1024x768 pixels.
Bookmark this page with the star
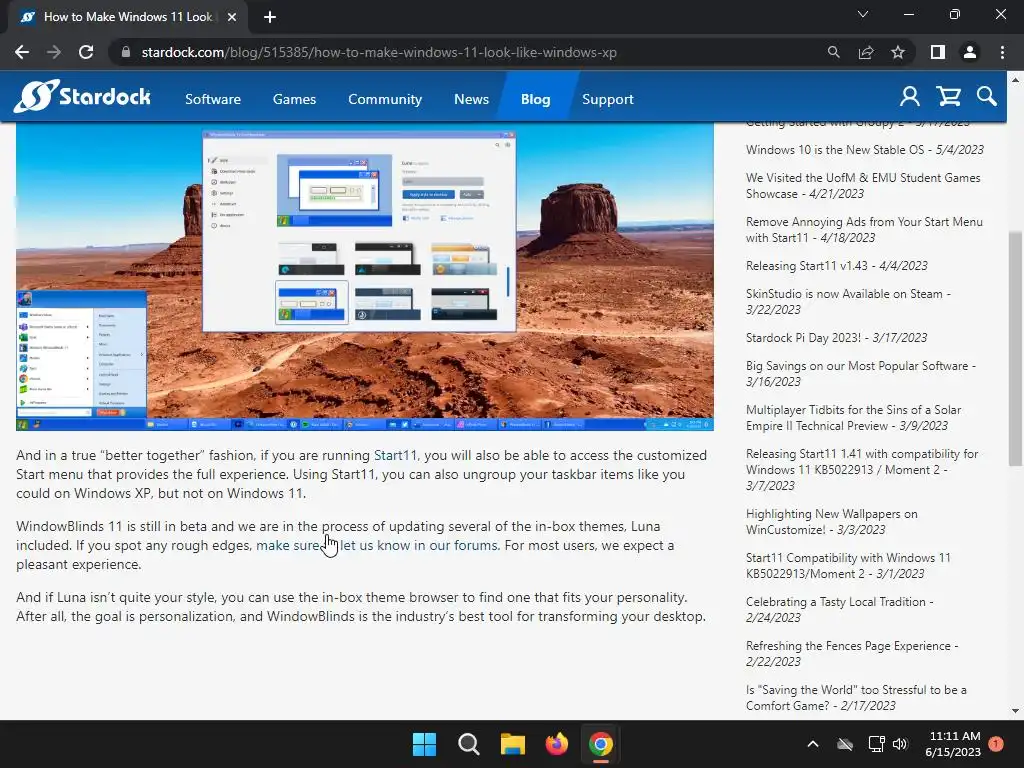click(898, 52)
